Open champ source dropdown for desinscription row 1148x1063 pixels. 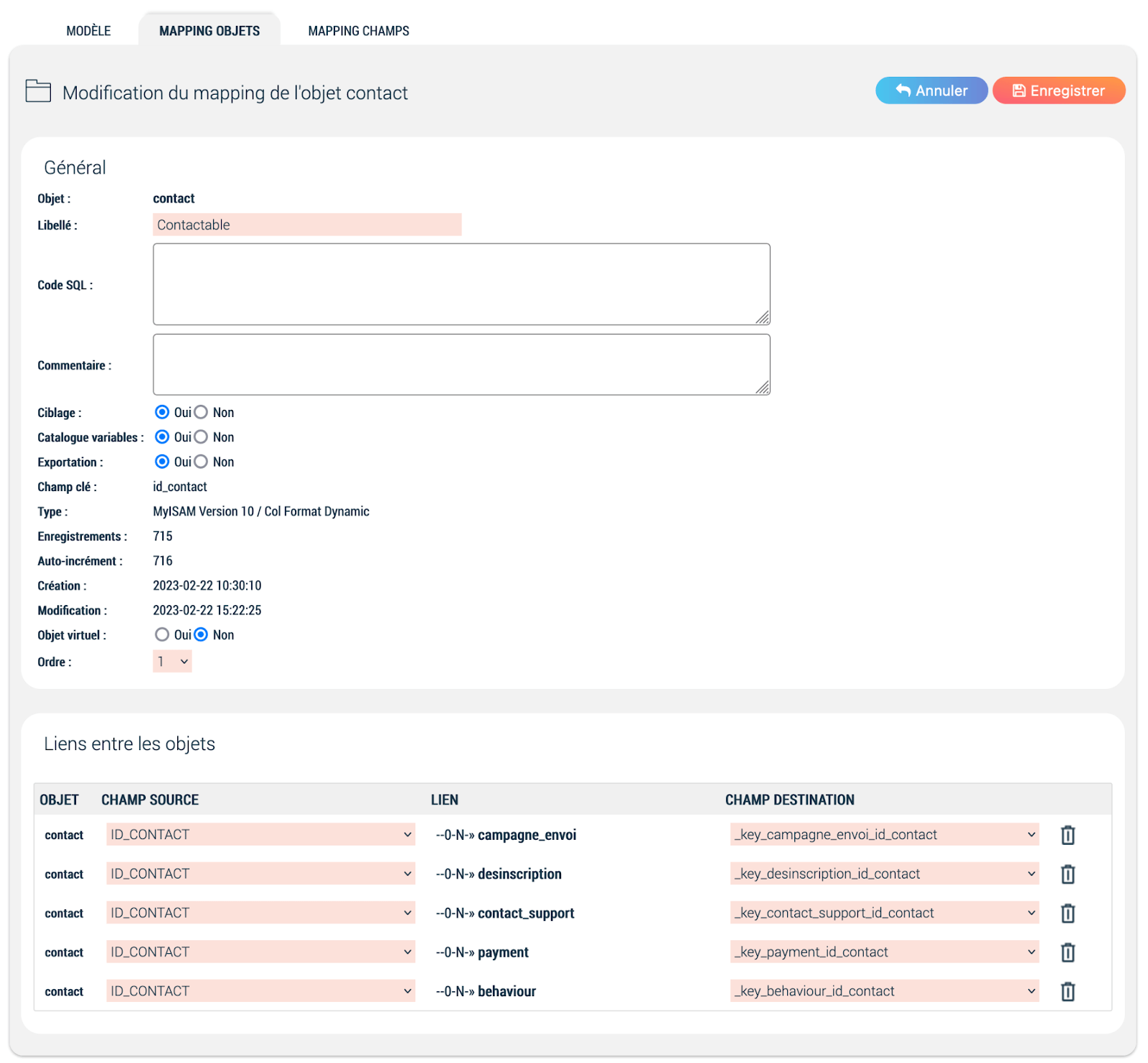tap(260, 874)
